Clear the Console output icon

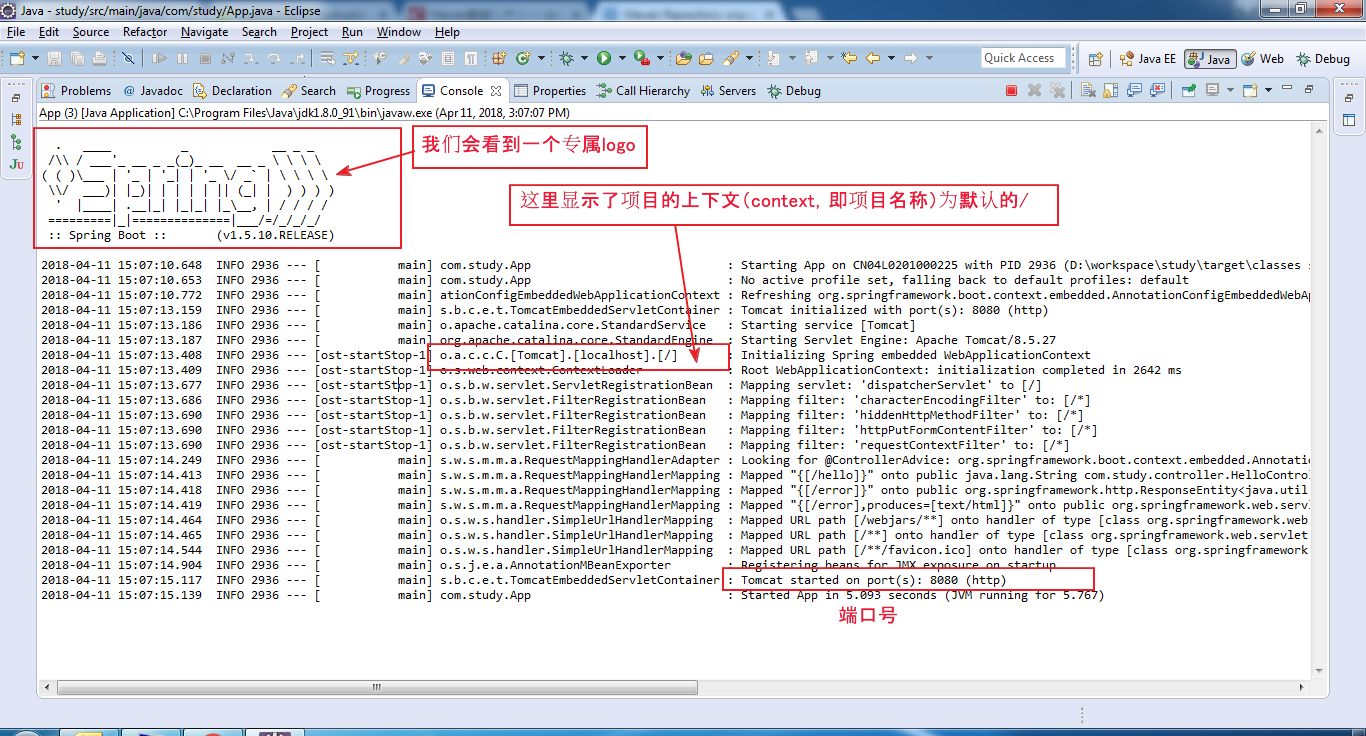click(x=1088, y=90)
